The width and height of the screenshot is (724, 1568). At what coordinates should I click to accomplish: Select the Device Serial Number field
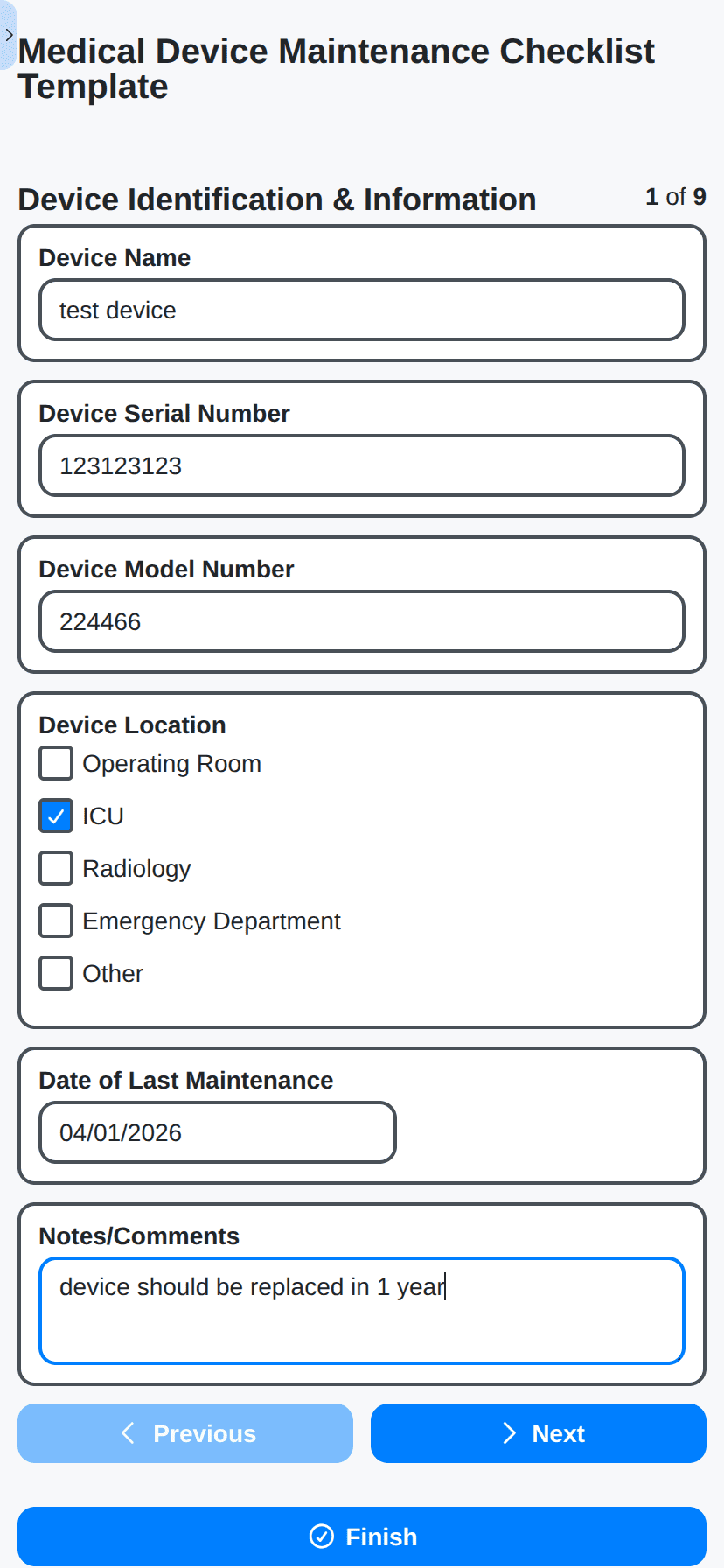pyautogui.click(x=361, y=465)
